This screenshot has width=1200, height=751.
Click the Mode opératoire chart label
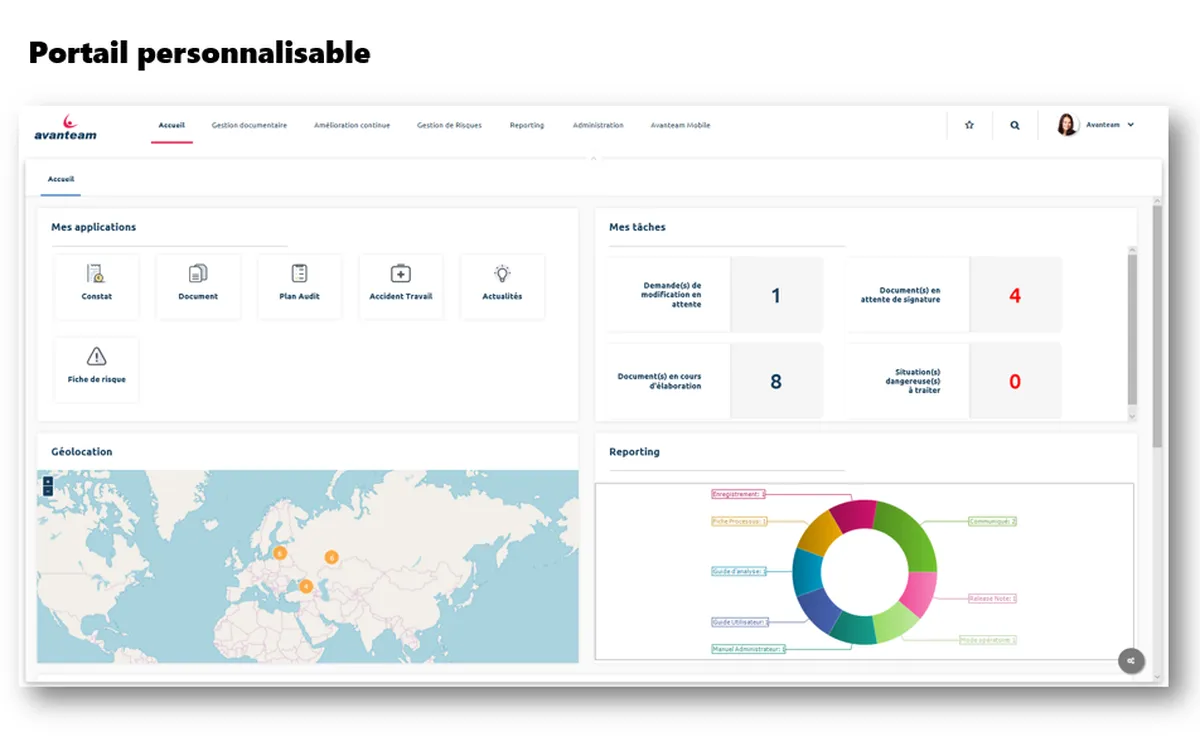coord(988,639)
